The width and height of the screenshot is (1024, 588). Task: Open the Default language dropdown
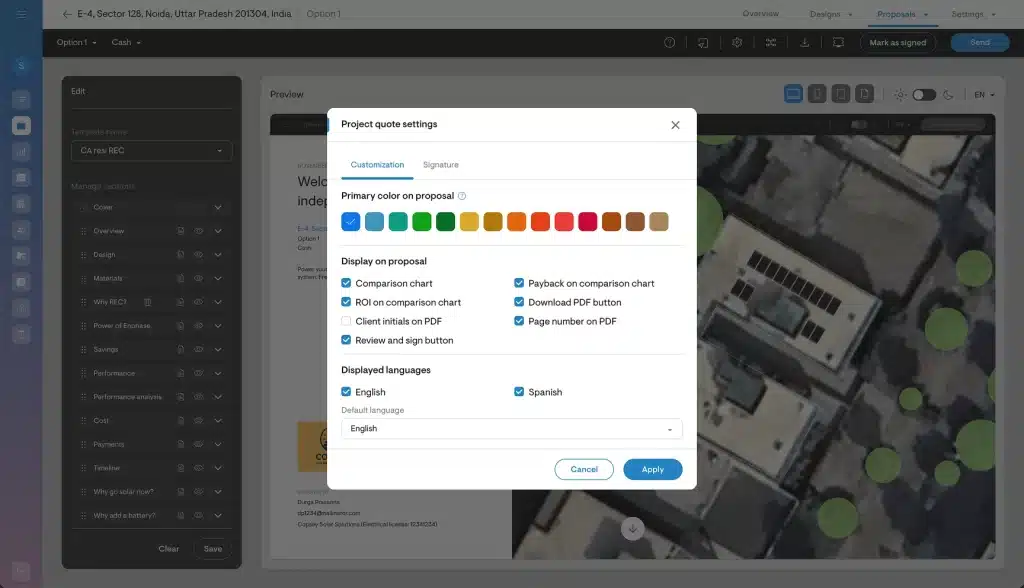[x=511, y=429]
